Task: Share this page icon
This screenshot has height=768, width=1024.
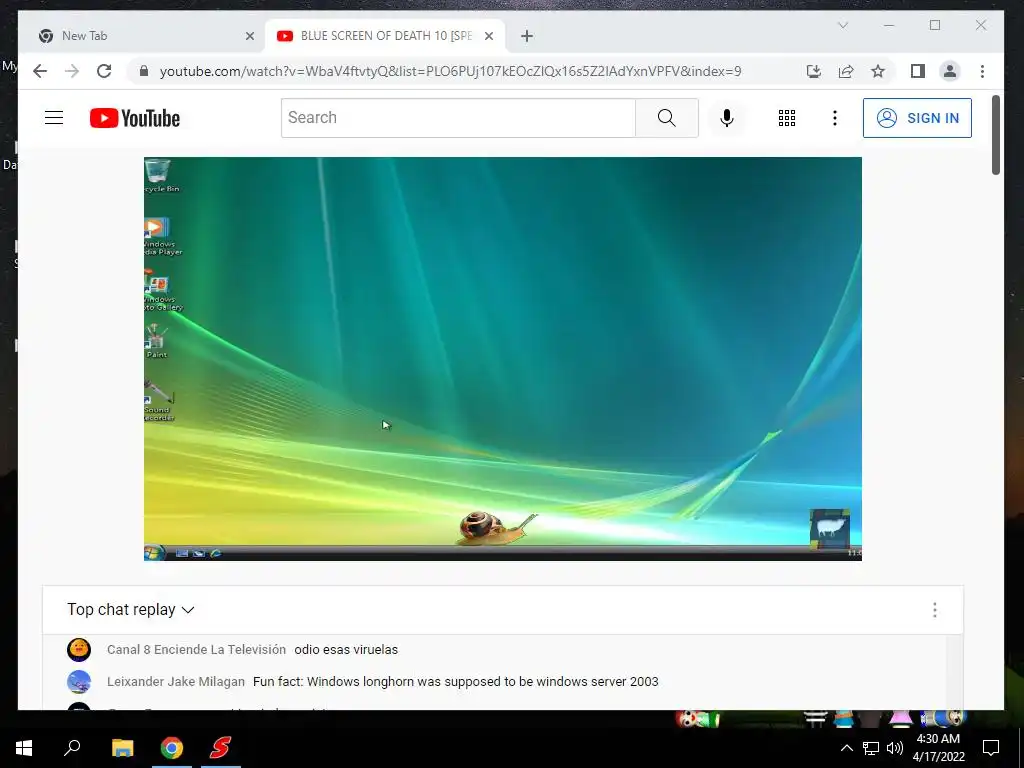Action: tap(846, 71)
